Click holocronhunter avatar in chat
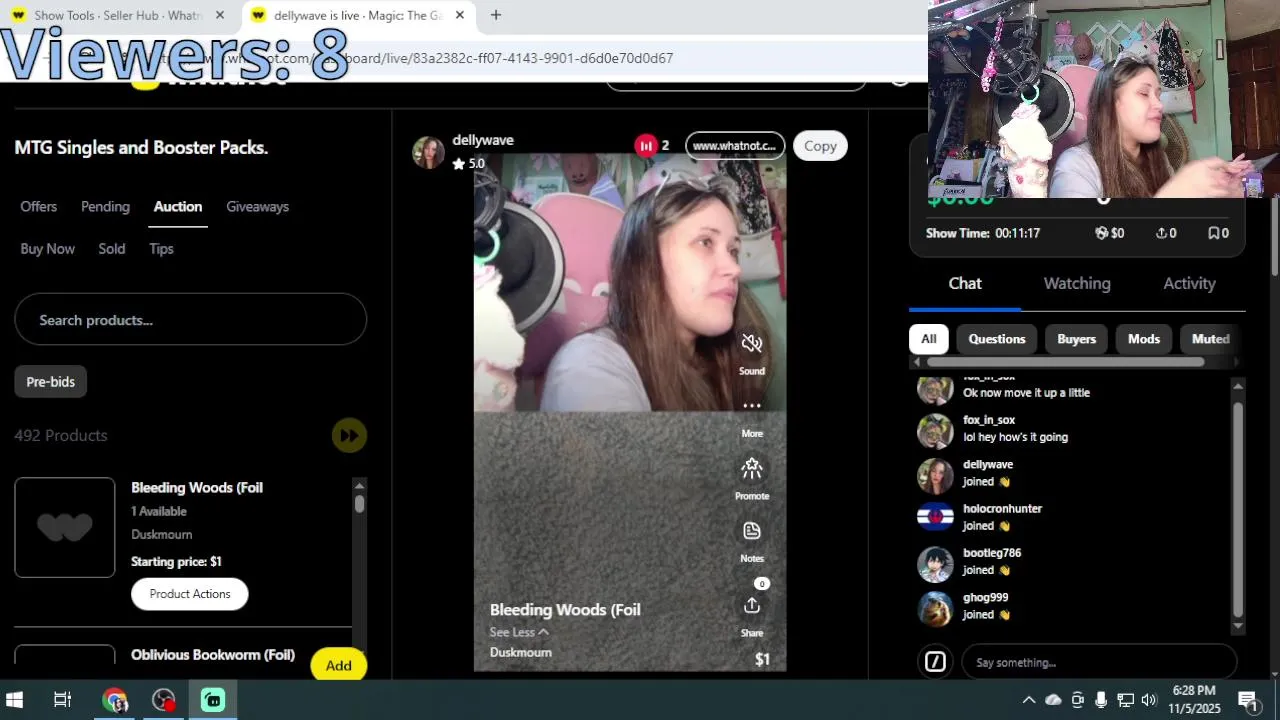1280x720 pixels. pos(935,517)
